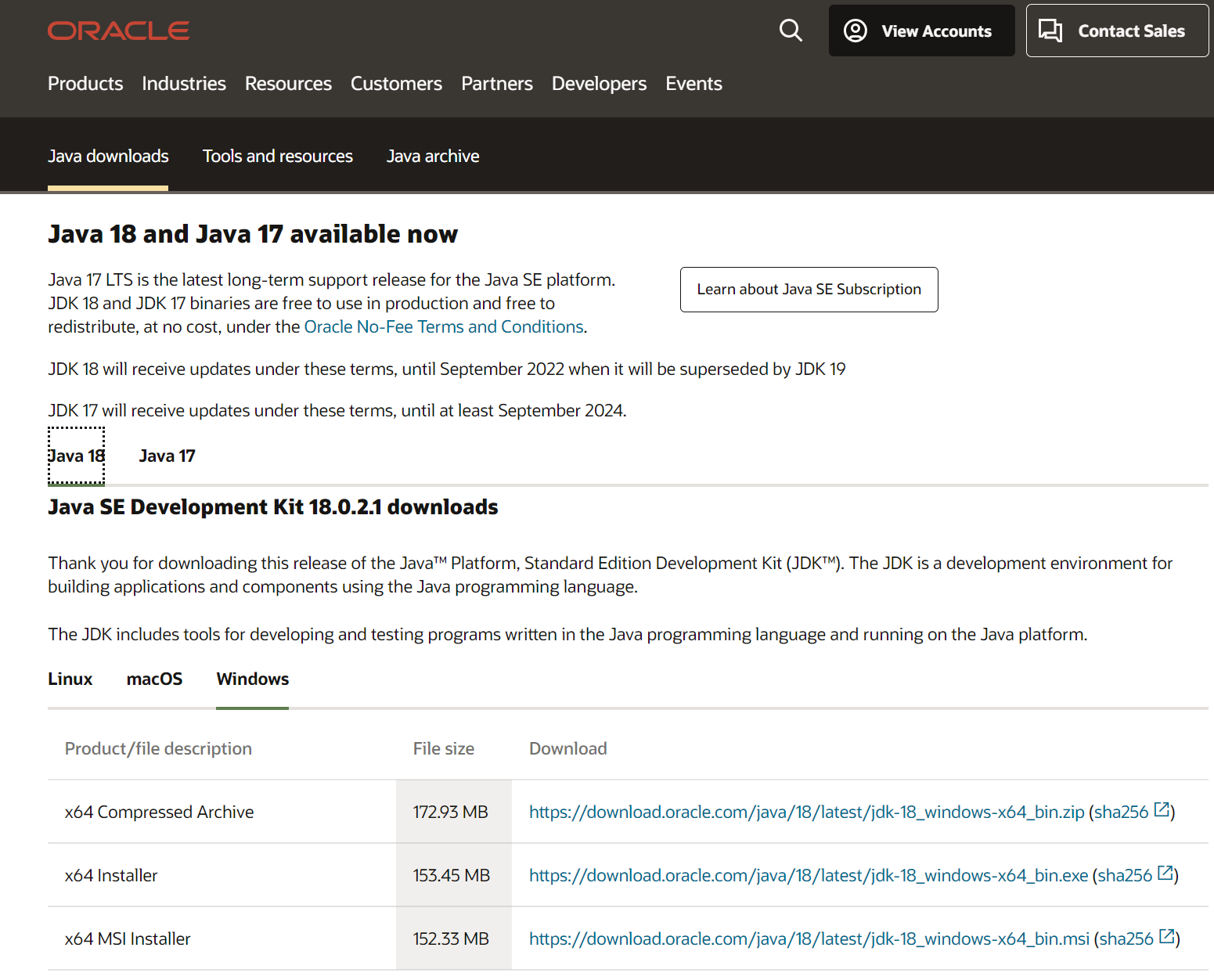The image size is (1214, 980).
Task: Open Developers menu
Action: point(599,84)
